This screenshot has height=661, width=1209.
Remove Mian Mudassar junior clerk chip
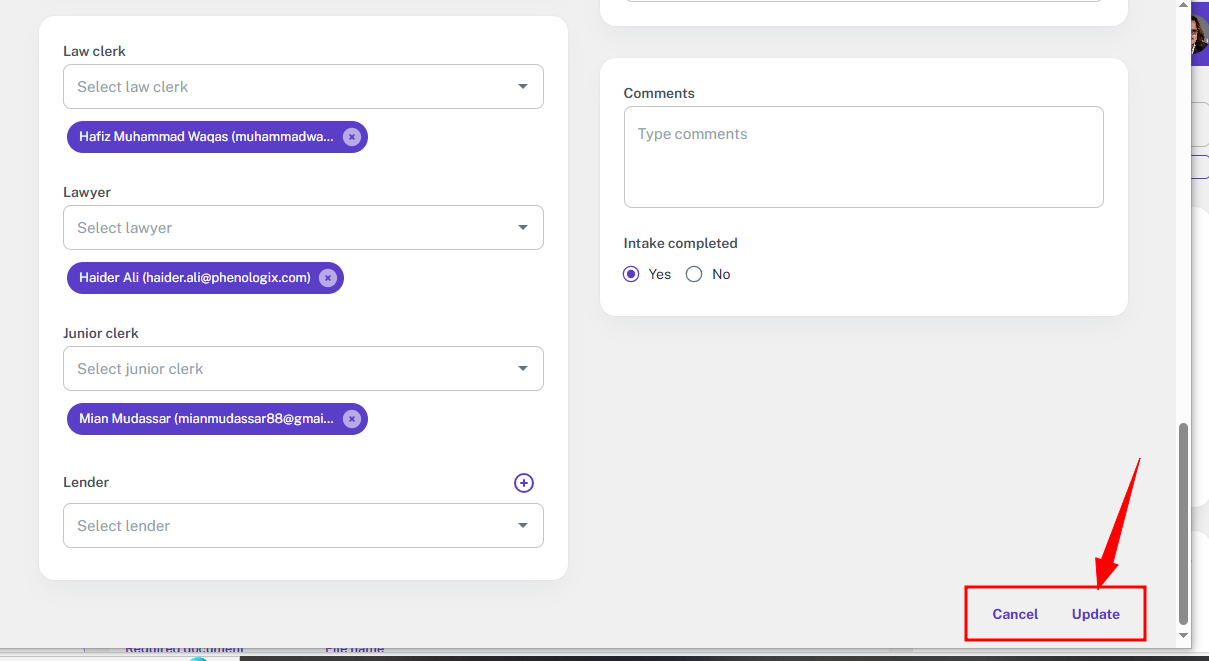[352, 419]
